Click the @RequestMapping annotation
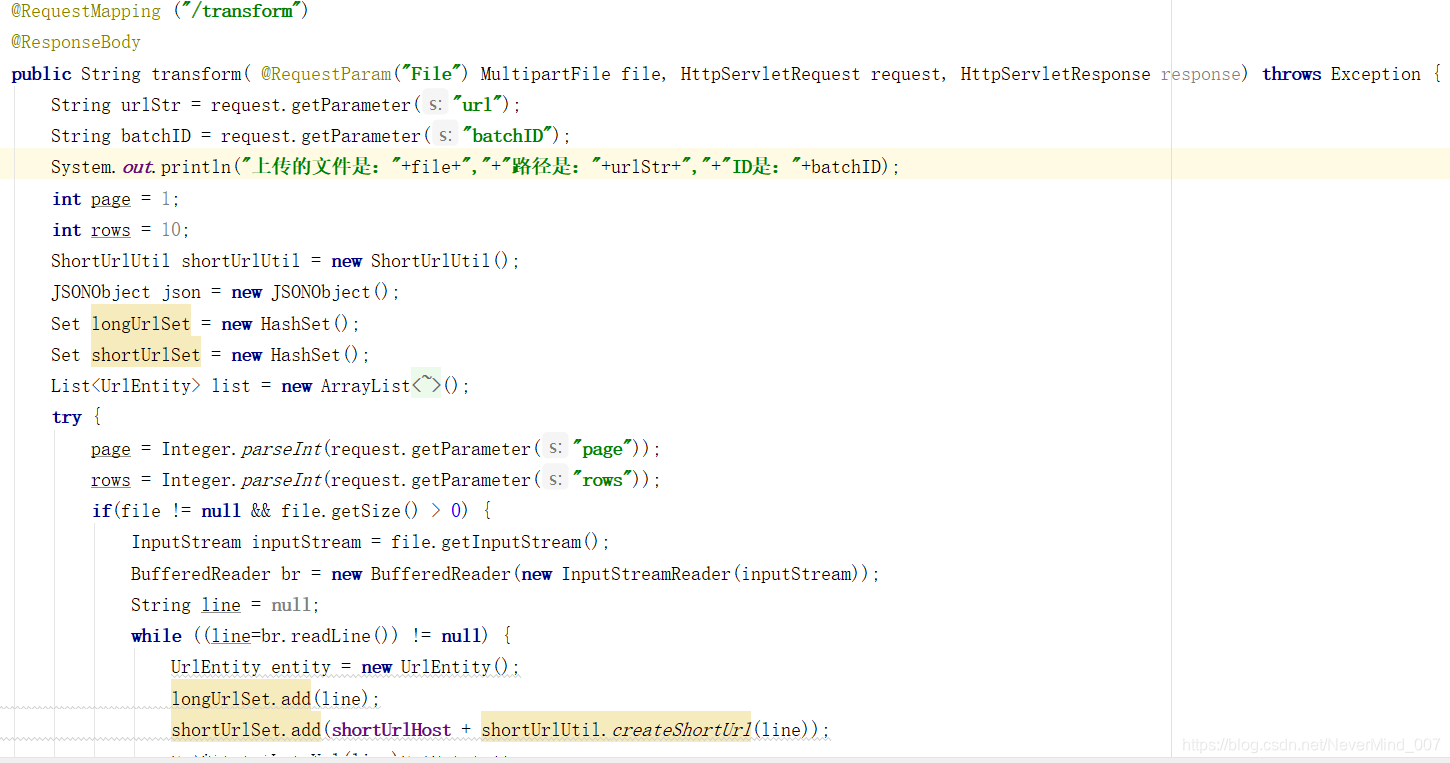Image resolution: width=1450 pixels, height=763 pixels. (x=84, y=11)
